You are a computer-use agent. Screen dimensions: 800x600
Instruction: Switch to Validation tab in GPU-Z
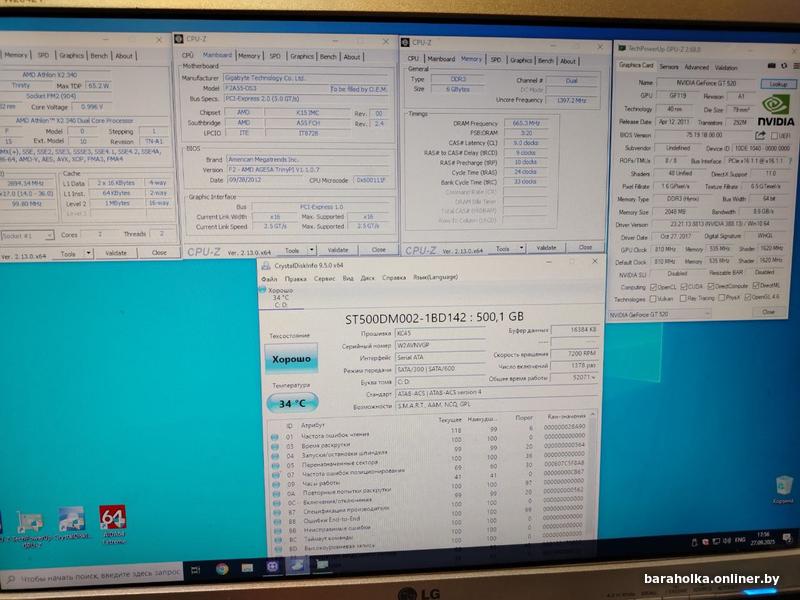point(726,67)
